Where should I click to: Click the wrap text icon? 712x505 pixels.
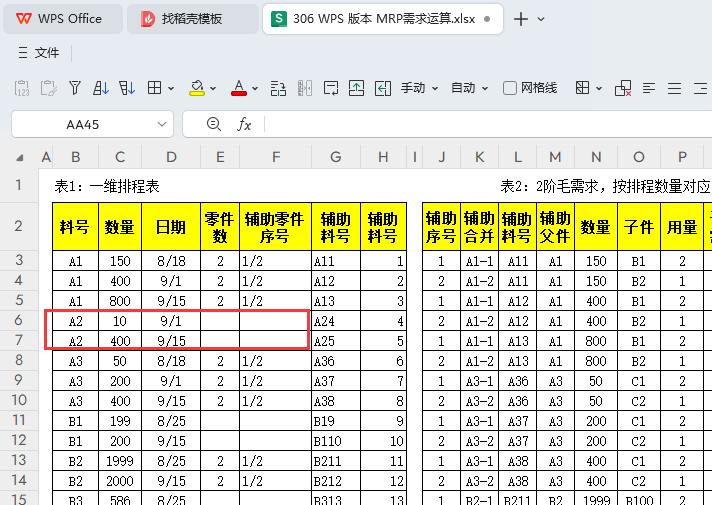tap(331, 88)
